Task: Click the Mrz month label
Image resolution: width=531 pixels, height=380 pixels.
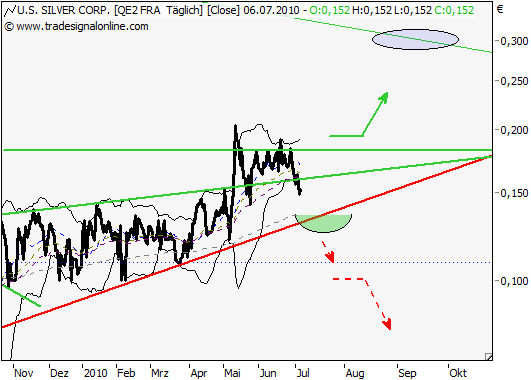Action: click(x=160, y=373)
